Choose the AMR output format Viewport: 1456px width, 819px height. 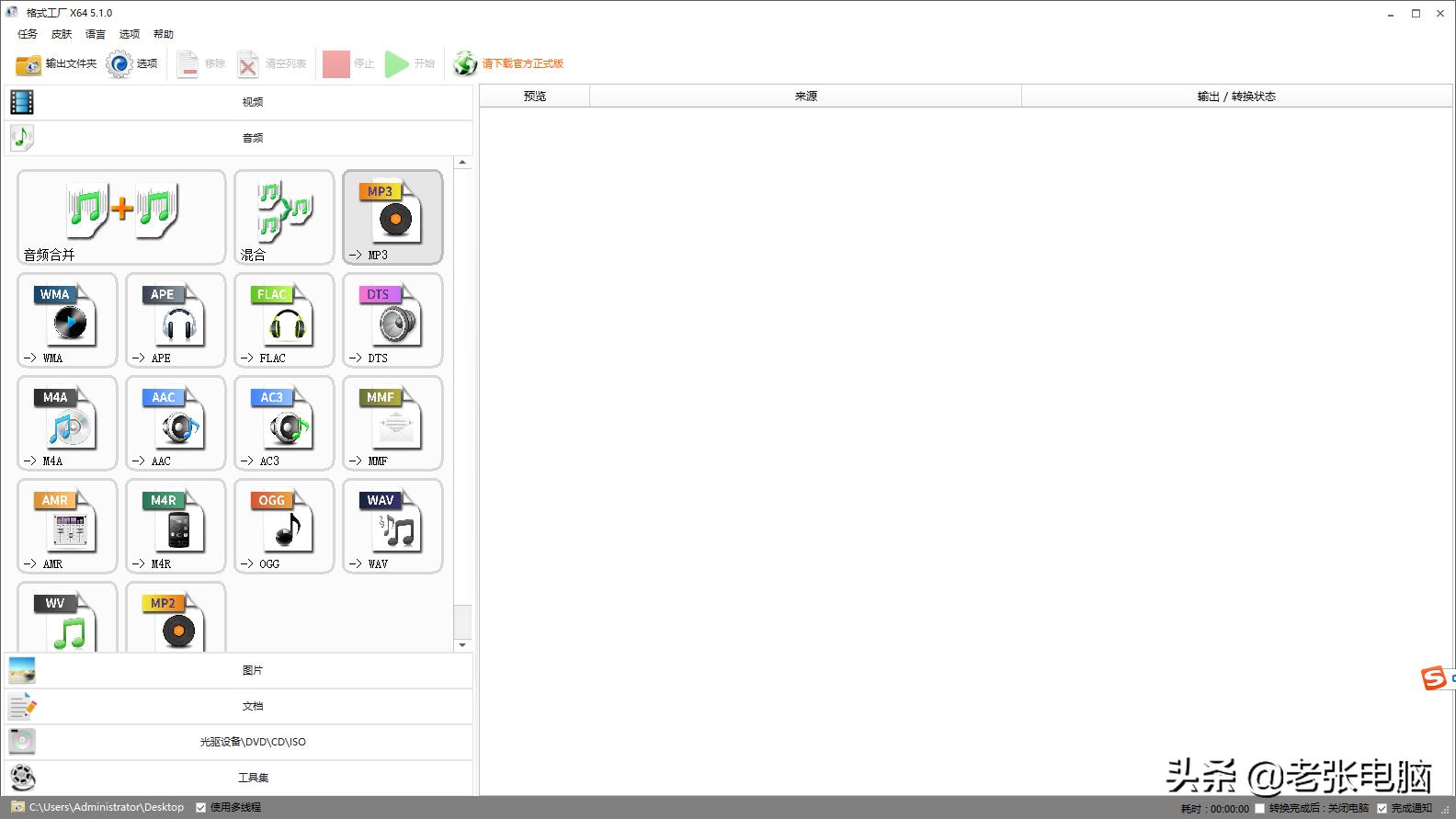(x=67, y=526)
